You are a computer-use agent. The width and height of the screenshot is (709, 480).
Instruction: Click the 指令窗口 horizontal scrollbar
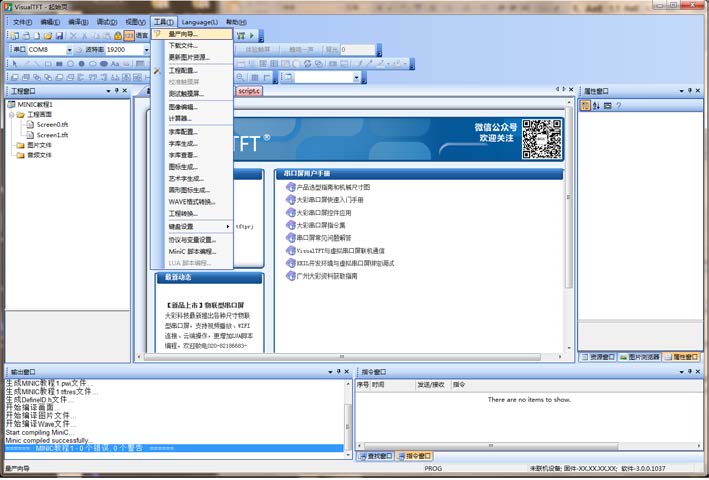491,446
